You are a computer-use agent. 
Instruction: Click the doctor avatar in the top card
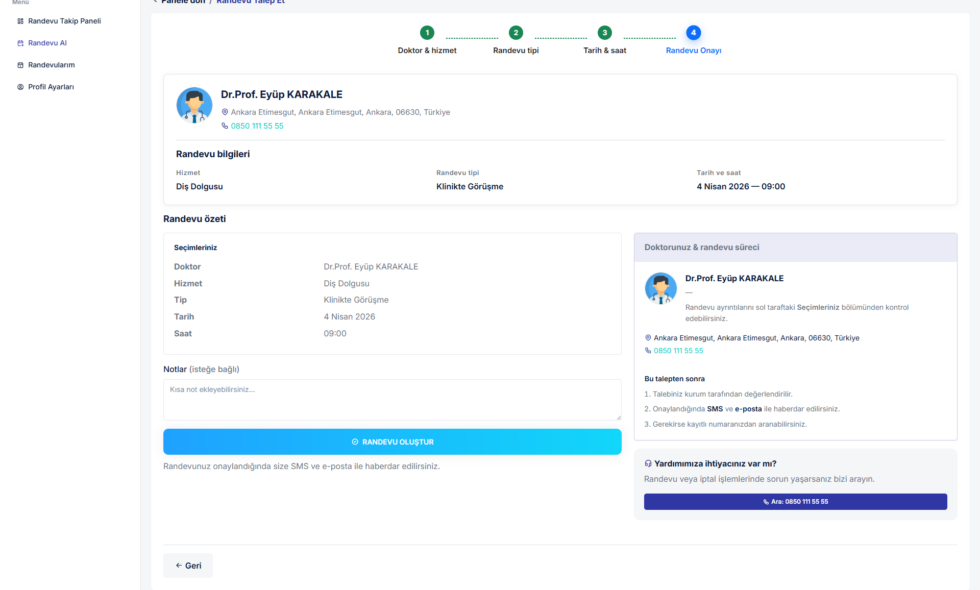[x=194, y=105]
